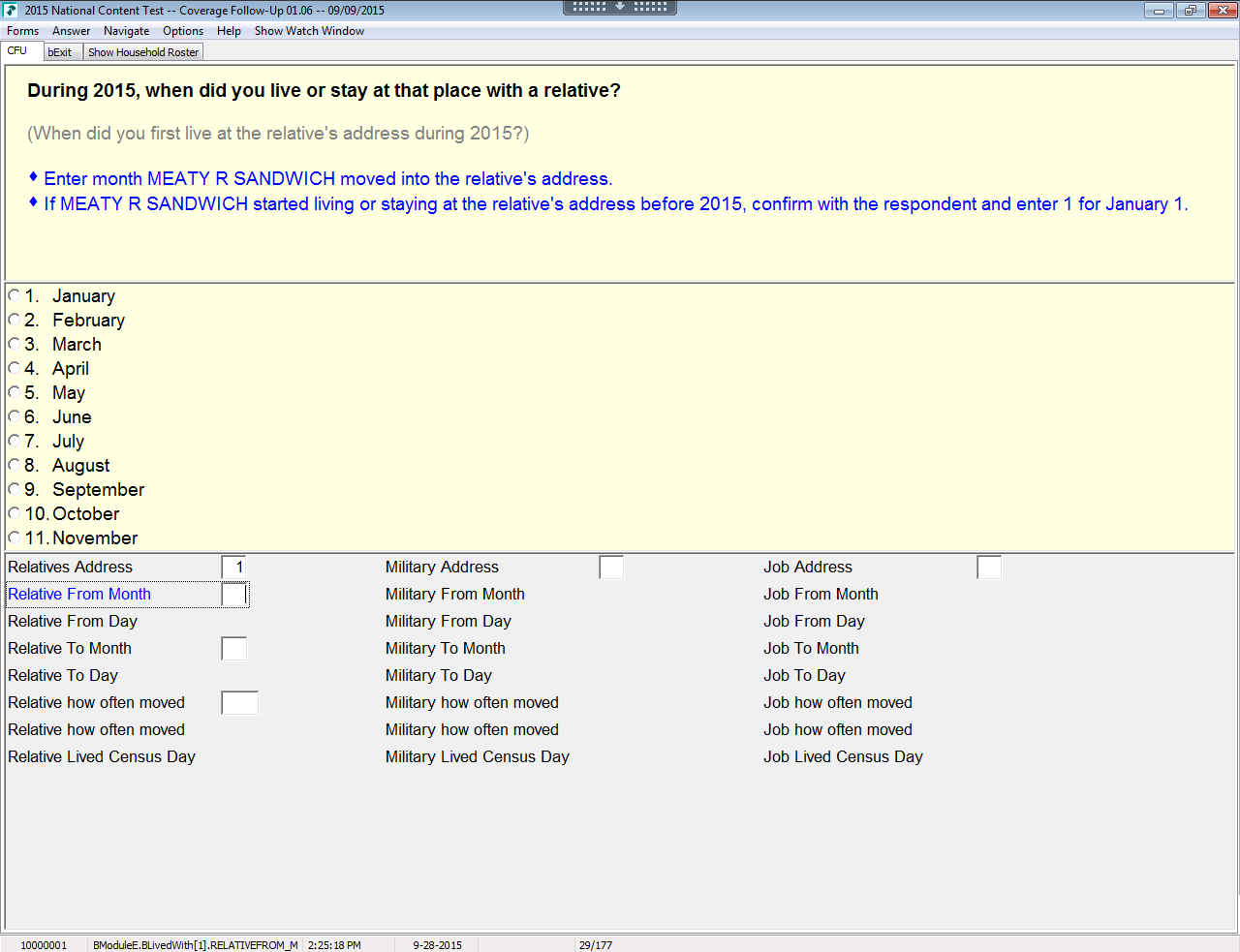Screen dimensions: 1240x952
Task: Click the 'Relative From Day' label
Action: pyautogui.click(x=73, y=622)
